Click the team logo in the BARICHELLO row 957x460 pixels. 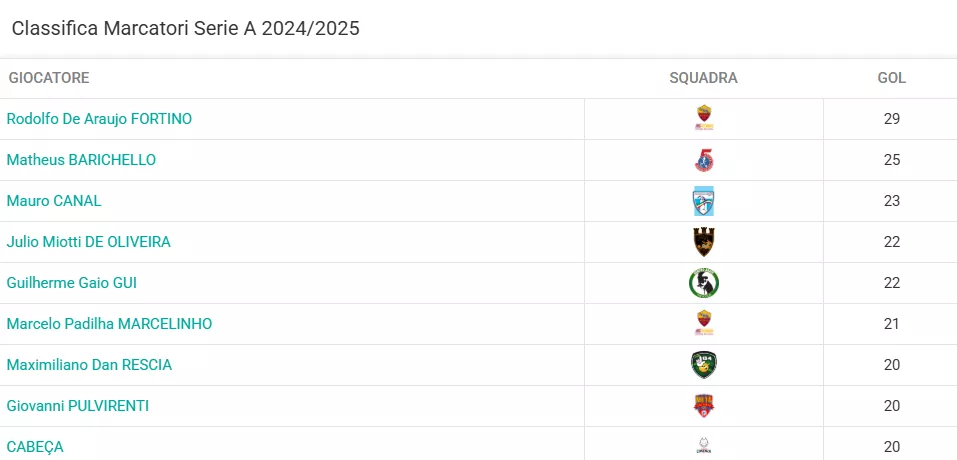[x=704, y=160]
